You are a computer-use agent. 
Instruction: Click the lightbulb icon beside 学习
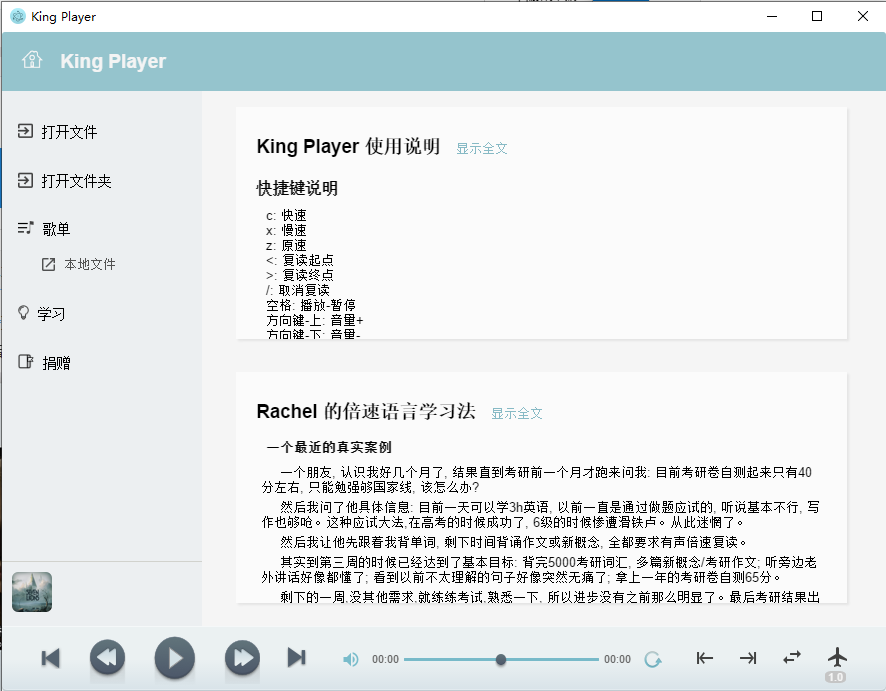pyautogui.click(x=23, y=312)
